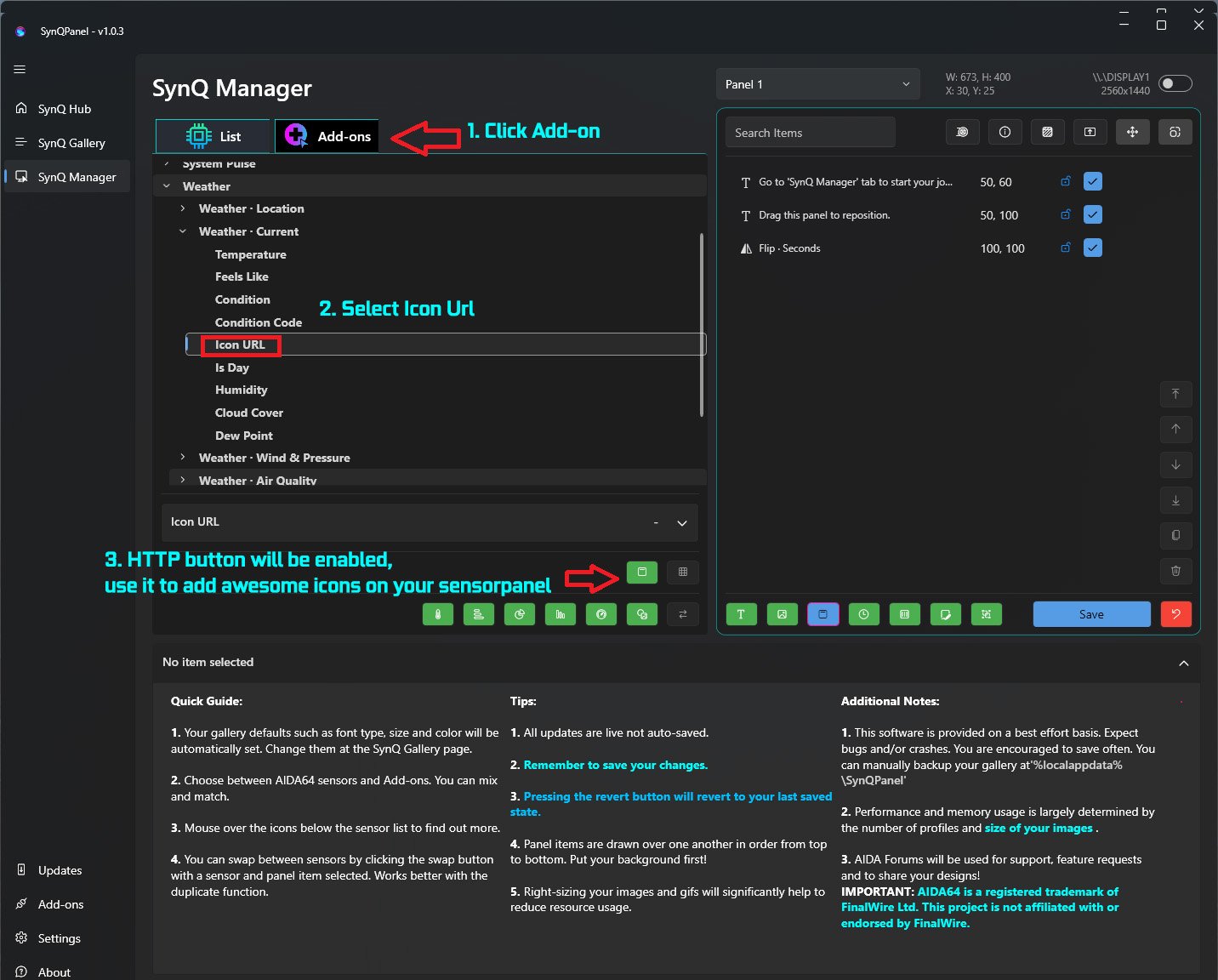Click the move arrows icon above item list

pos(1132,132)
